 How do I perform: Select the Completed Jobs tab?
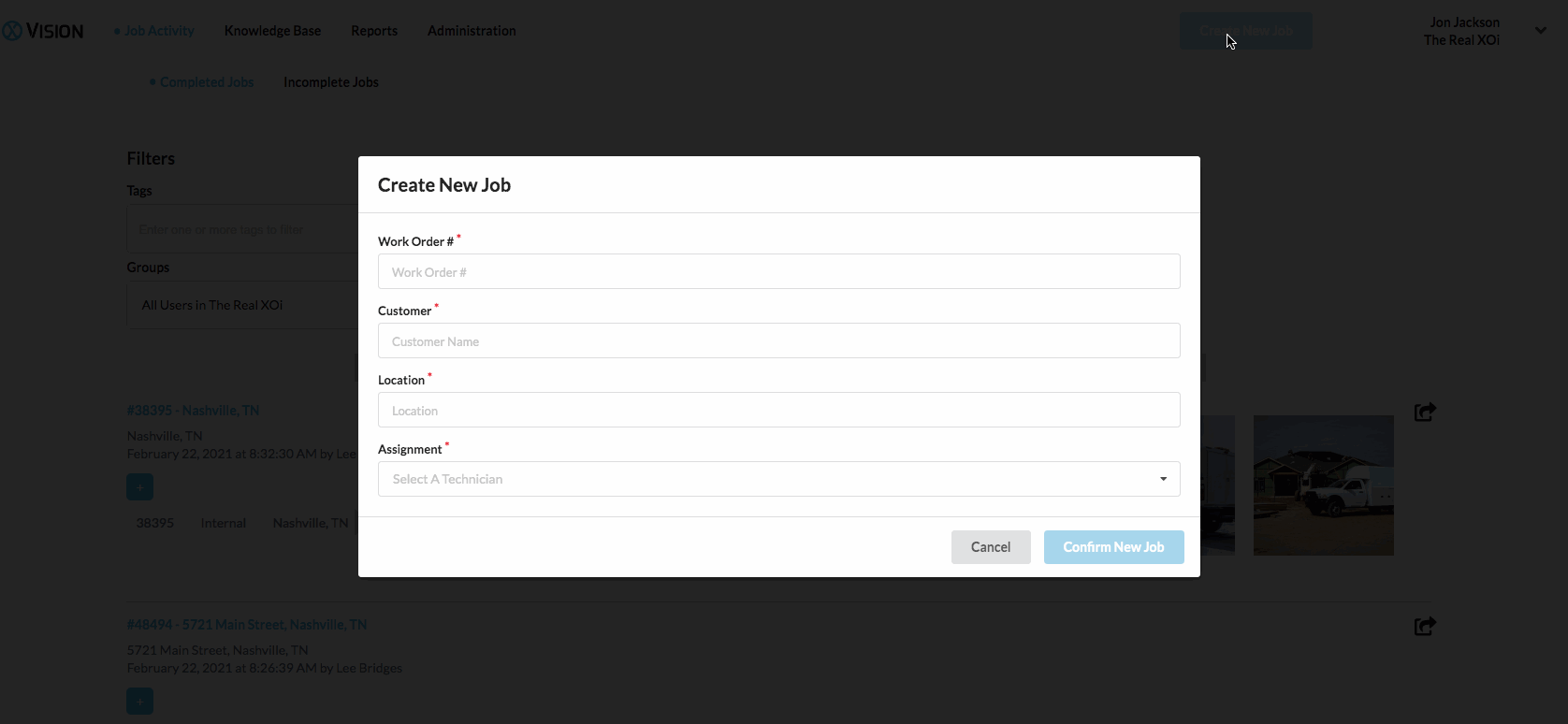tap(207, 82)
